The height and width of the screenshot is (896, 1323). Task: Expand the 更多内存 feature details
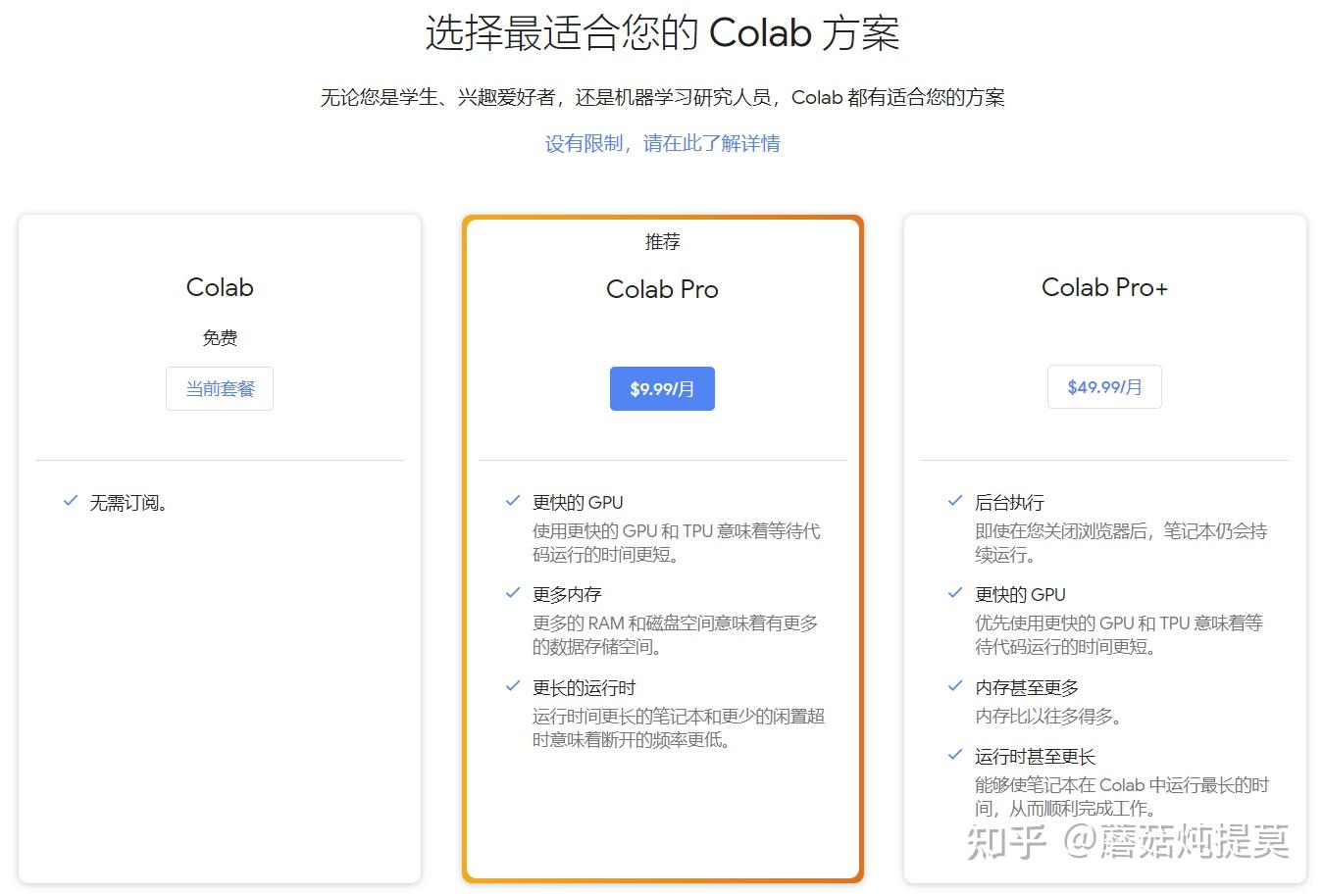(566, 593)
